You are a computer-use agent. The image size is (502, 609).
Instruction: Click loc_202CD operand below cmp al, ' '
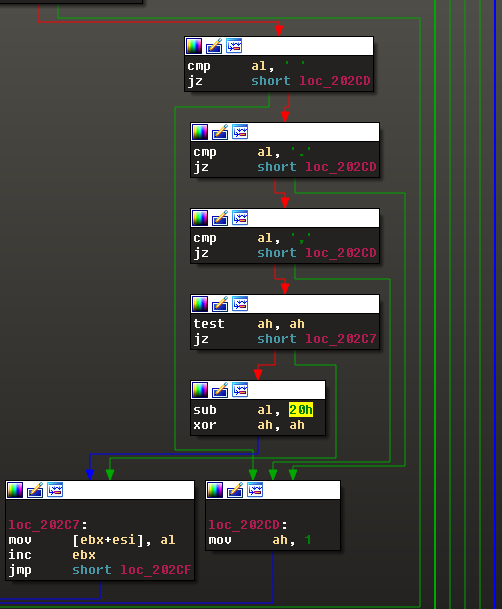tap(335, 81)
